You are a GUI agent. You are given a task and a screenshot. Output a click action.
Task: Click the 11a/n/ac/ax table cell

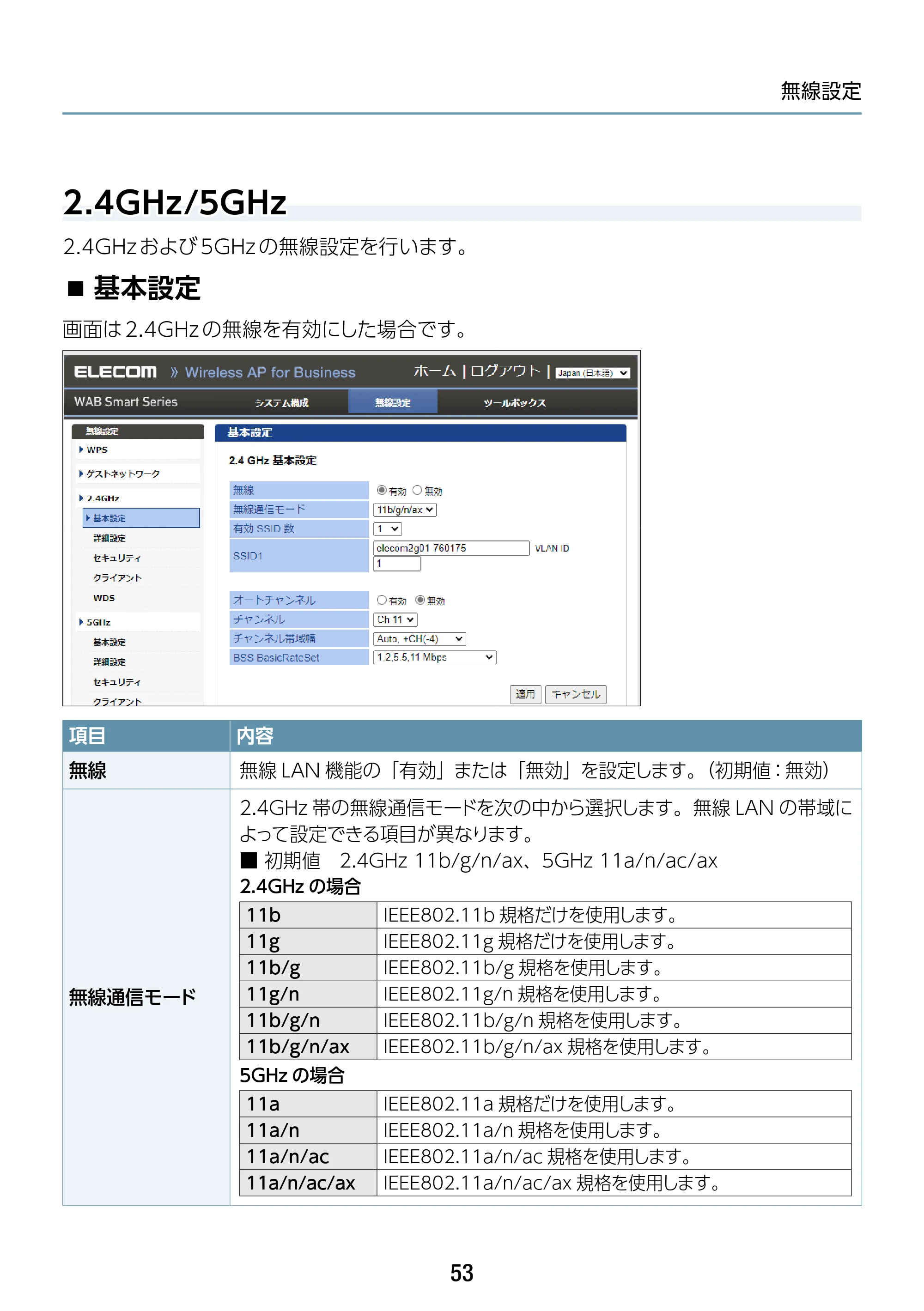pyautogui.click(x=308, y=1183)
